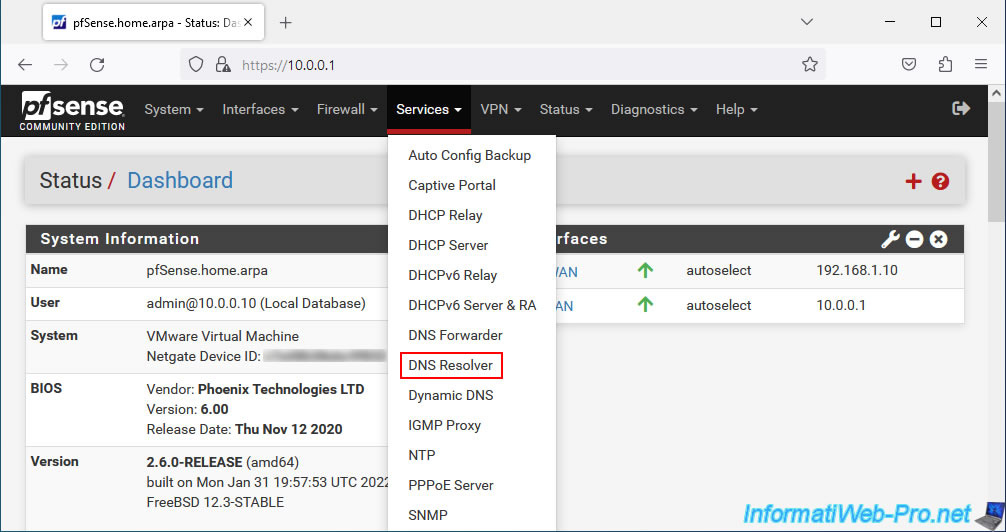Click the green up arrow for WAN

click(645, 271)
